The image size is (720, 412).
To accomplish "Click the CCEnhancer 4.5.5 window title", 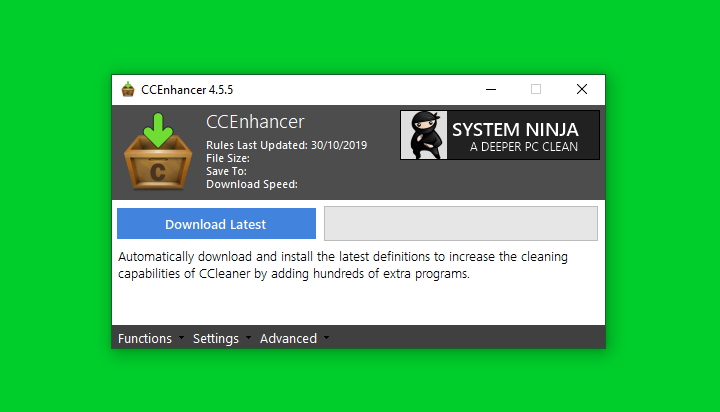I will (187, 90).
